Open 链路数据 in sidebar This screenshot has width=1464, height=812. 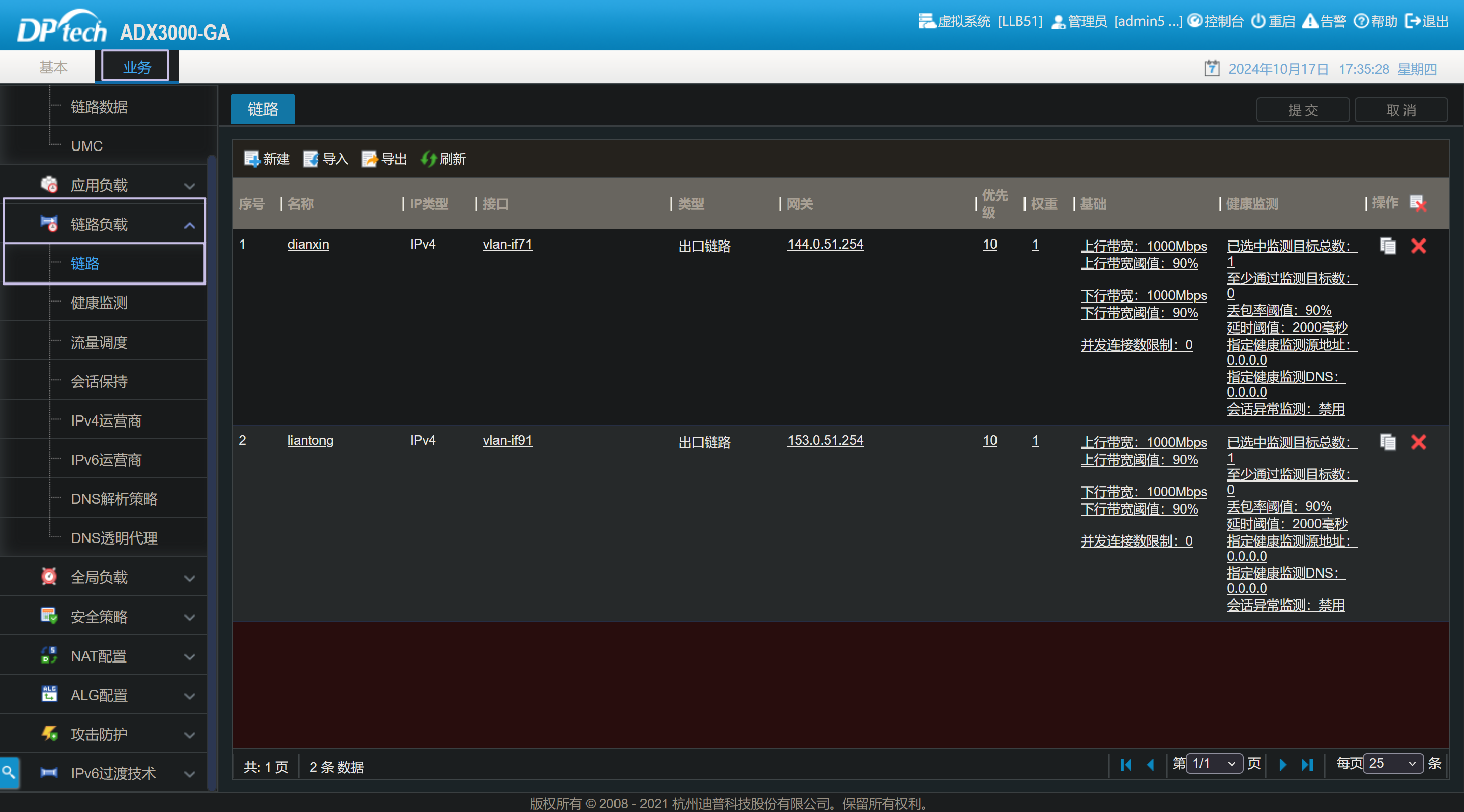pos(99,107)
